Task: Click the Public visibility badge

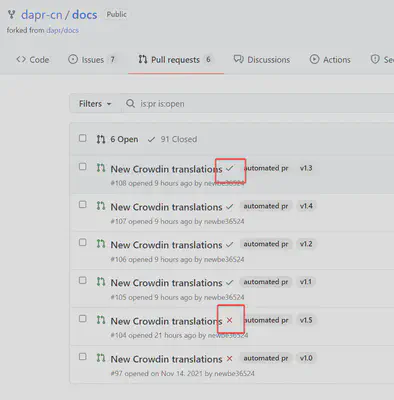Action: coord(116,14)
